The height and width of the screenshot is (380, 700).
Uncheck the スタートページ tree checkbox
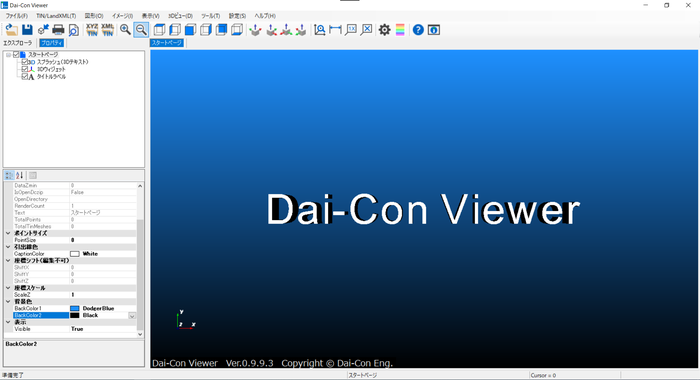[x=16, y=54]
